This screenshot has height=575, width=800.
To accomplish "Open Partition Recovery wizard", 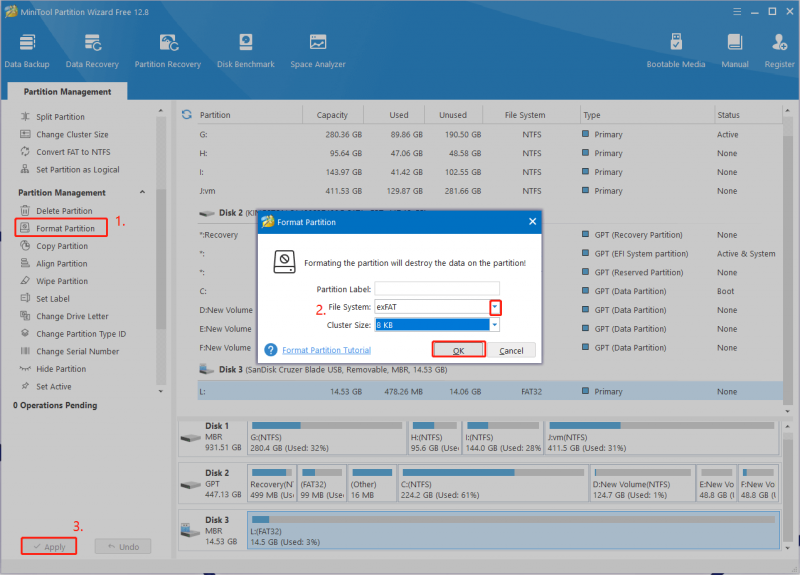I will pos(168,51).
